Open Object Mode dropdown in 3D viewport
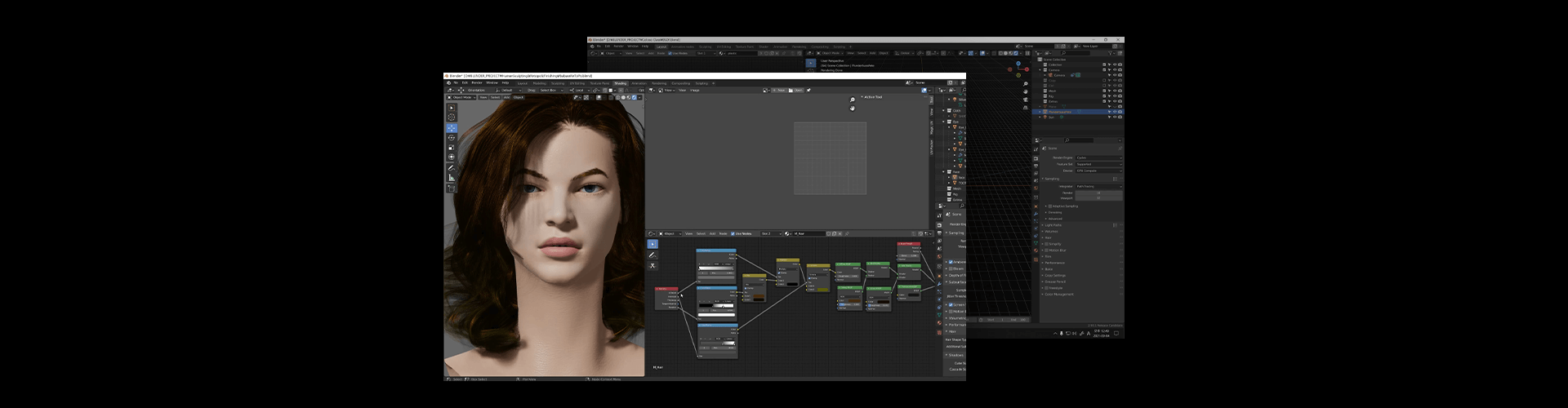 (x=461, y=97)
